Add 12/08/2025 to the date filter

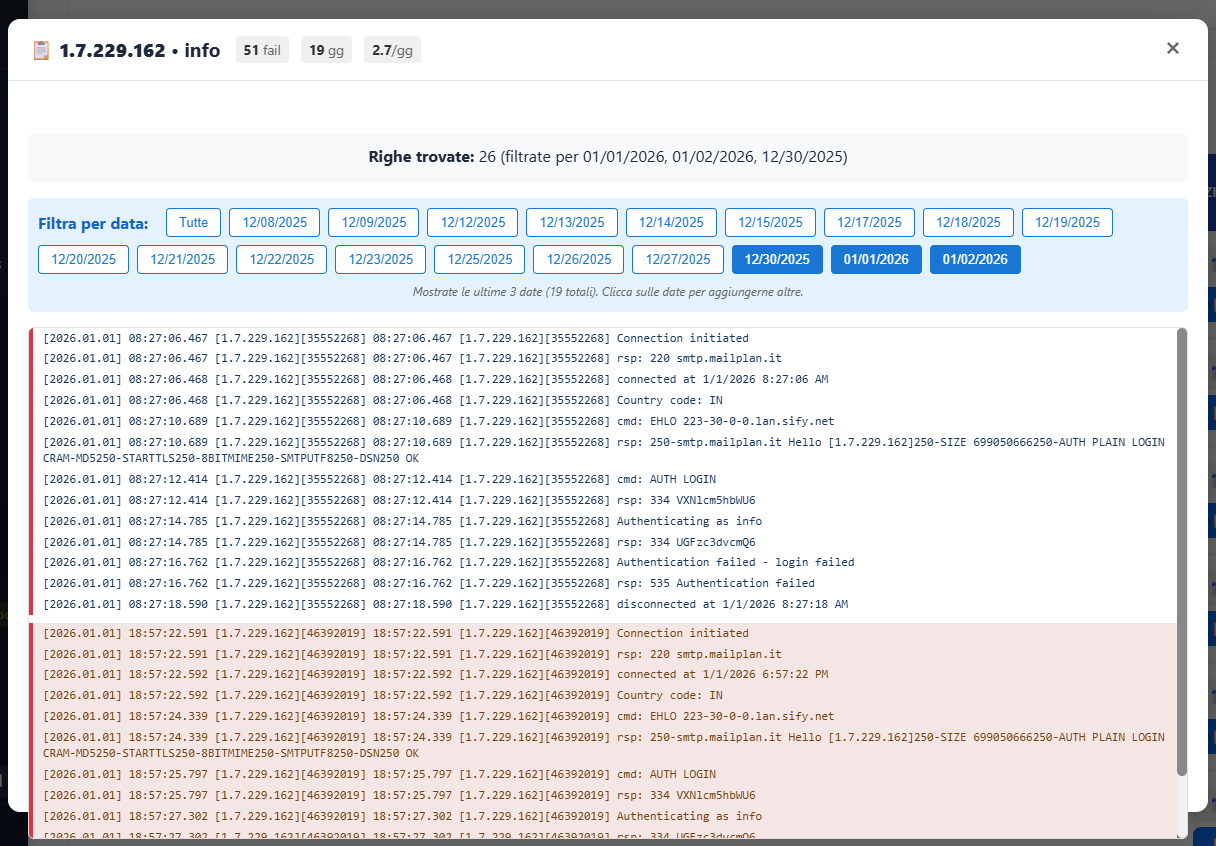[x=275, y=222]
